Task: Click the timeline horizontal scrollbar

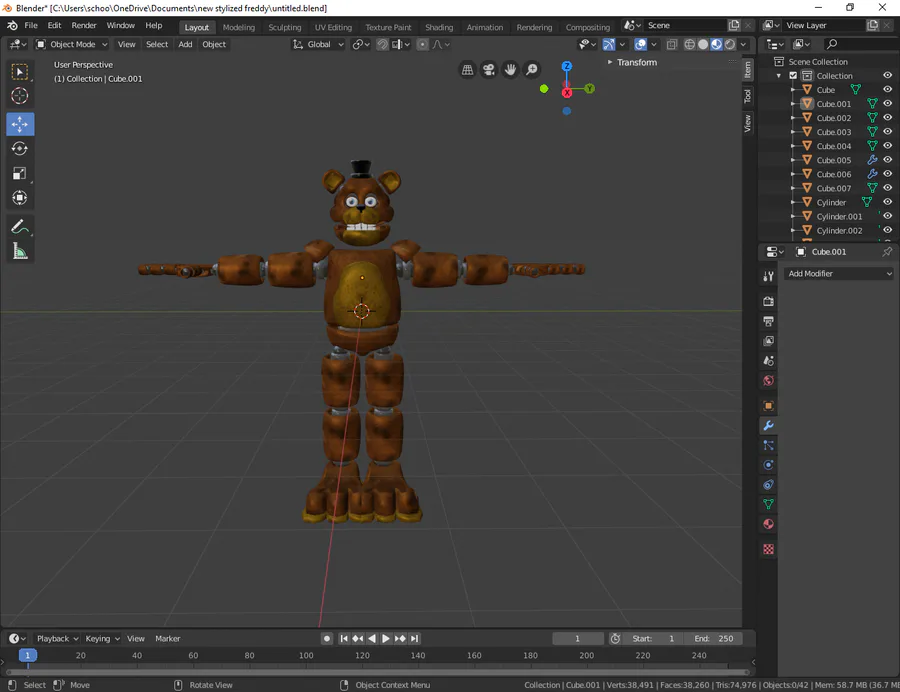Action: (x=378, y=672)
